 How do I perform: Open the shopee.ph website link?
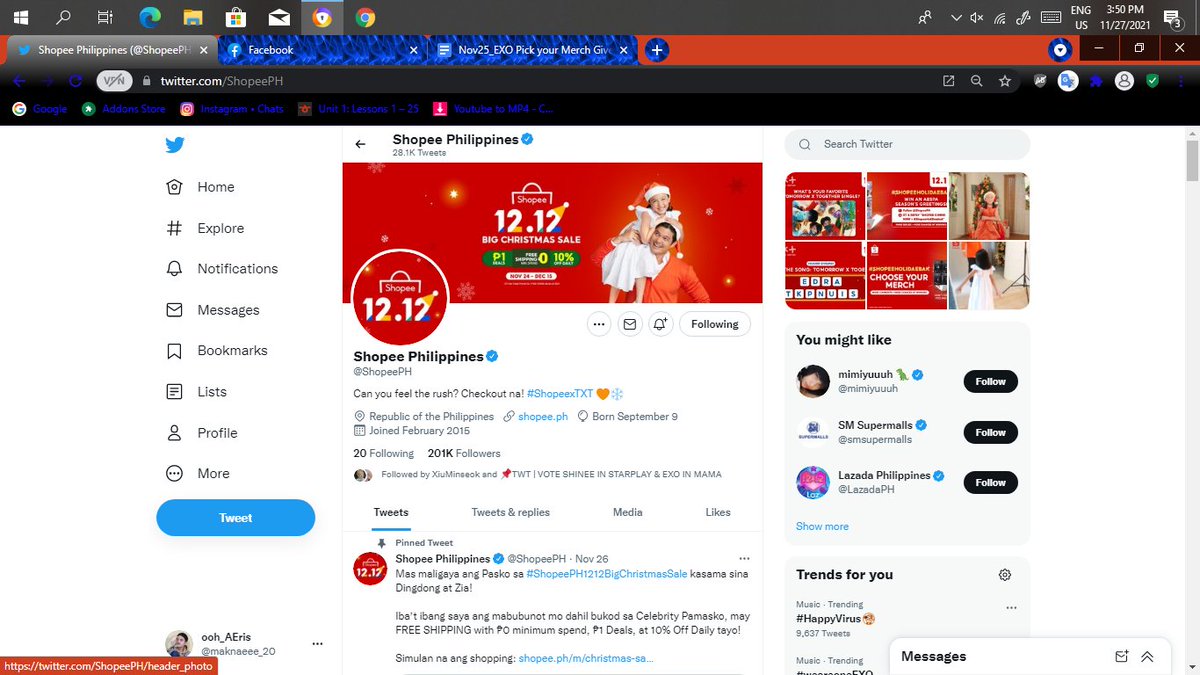[x=543, y=416]
